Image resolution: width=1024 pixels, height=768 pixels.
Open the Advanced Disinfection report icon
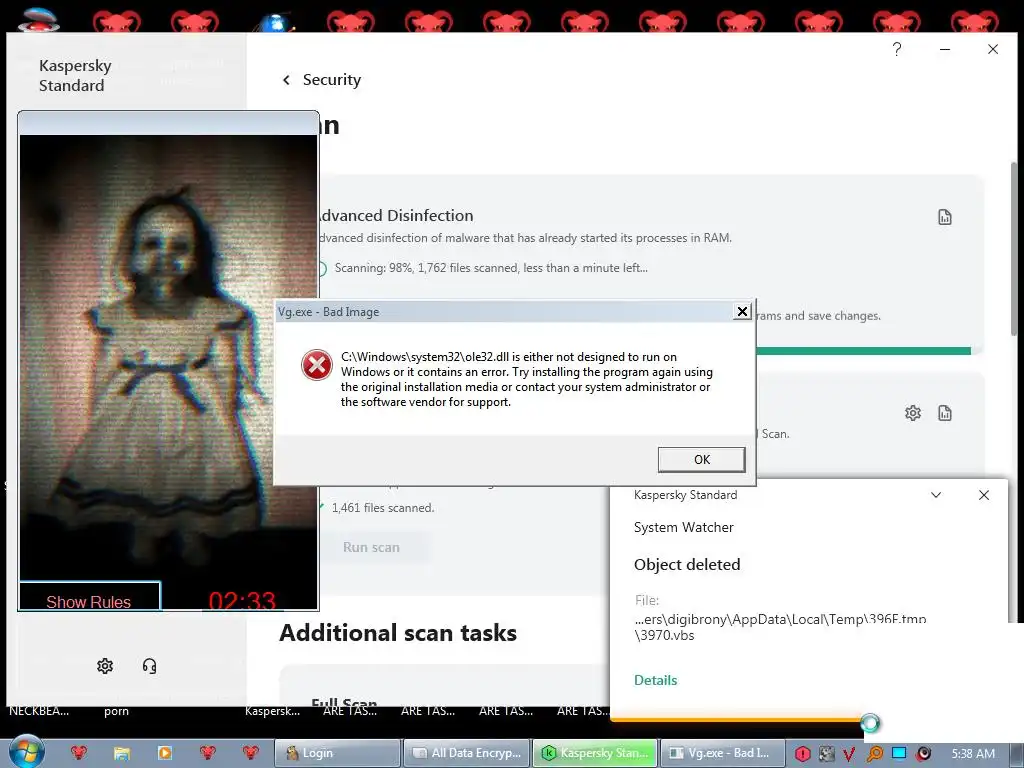point(944,217)
